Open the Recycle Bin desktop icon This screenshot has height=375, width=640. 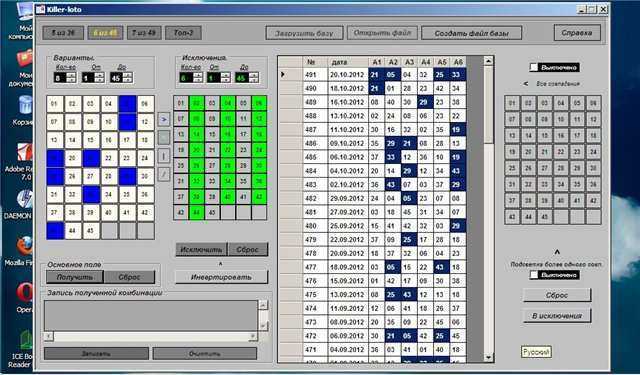[x=24, y=110]
